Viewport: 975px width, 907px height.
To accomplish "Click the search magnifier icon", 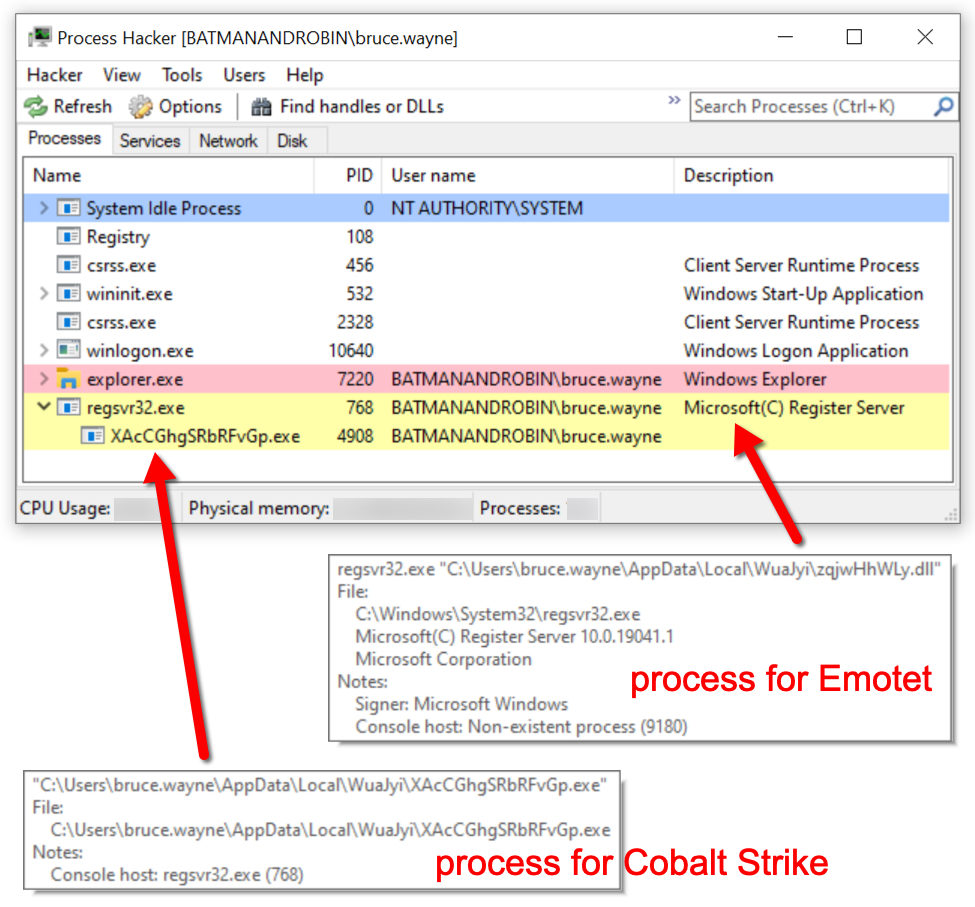I will 943,107.
